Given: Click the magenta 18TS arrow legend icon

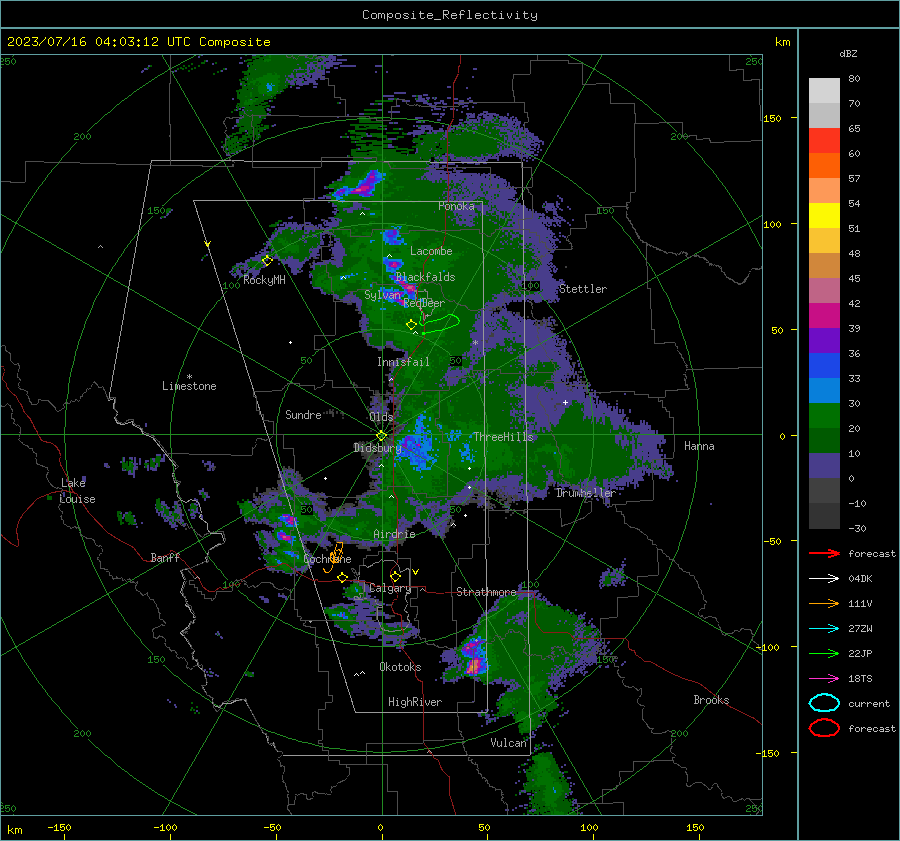Looking at the screenshot, I should point(824,679).
